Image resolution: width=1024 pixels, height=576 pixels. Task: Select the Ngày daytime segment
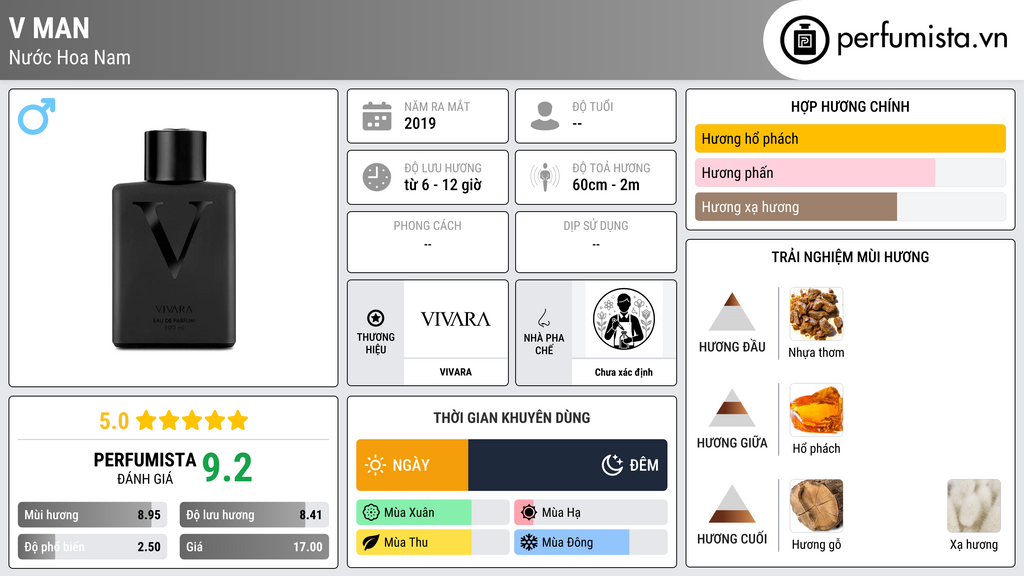point(412,465)
